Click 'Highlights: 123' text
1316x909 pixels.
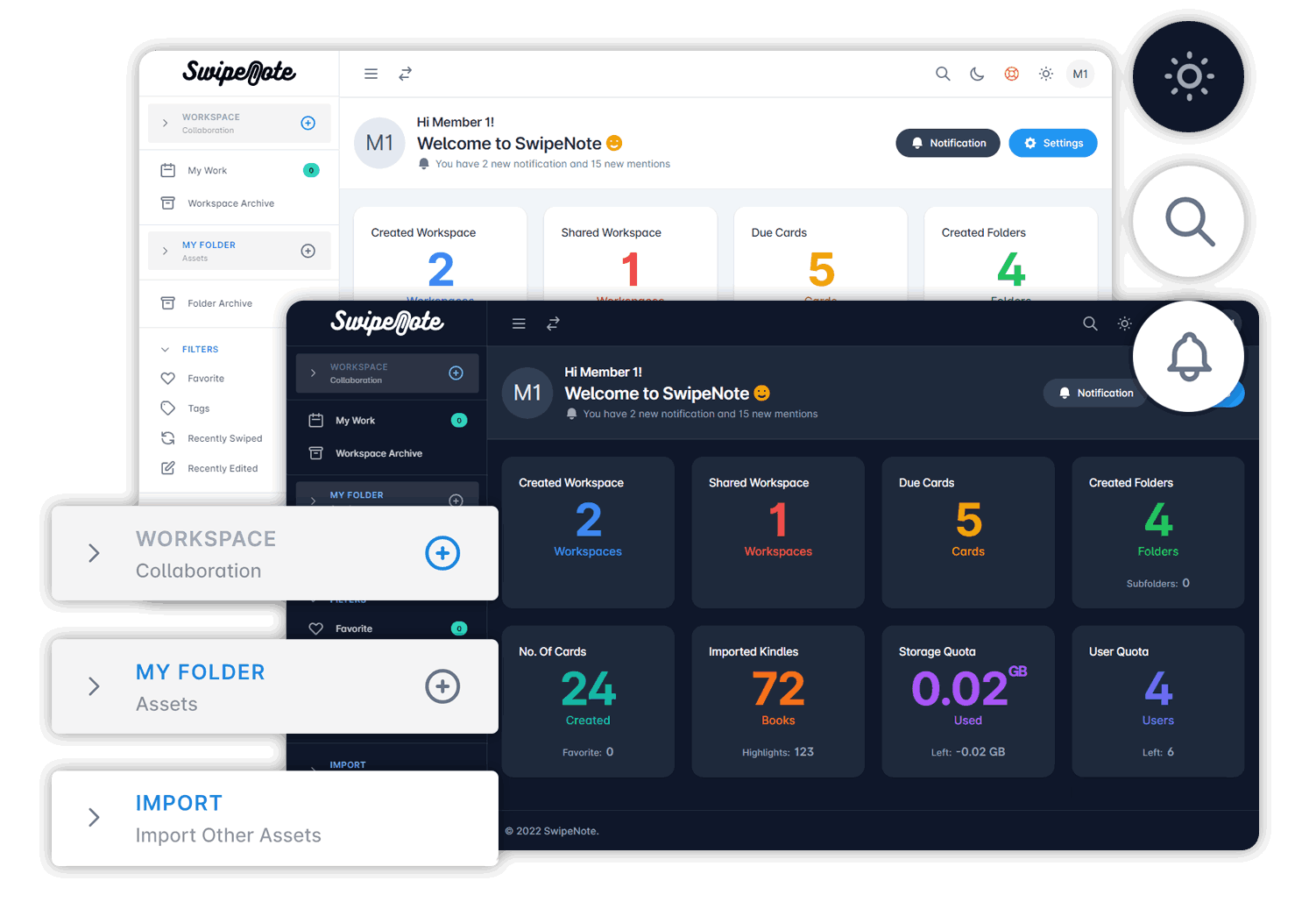[778, 752]
